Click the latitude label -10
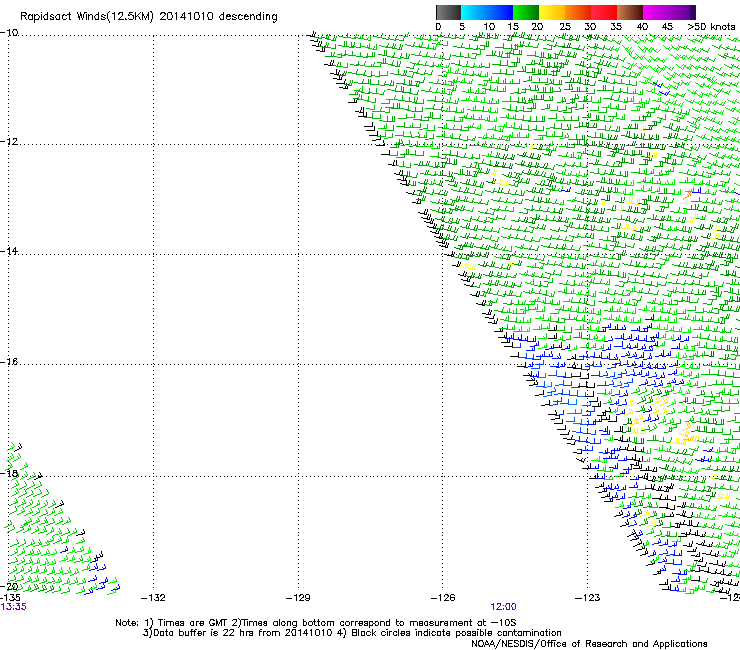 point(9,33)
